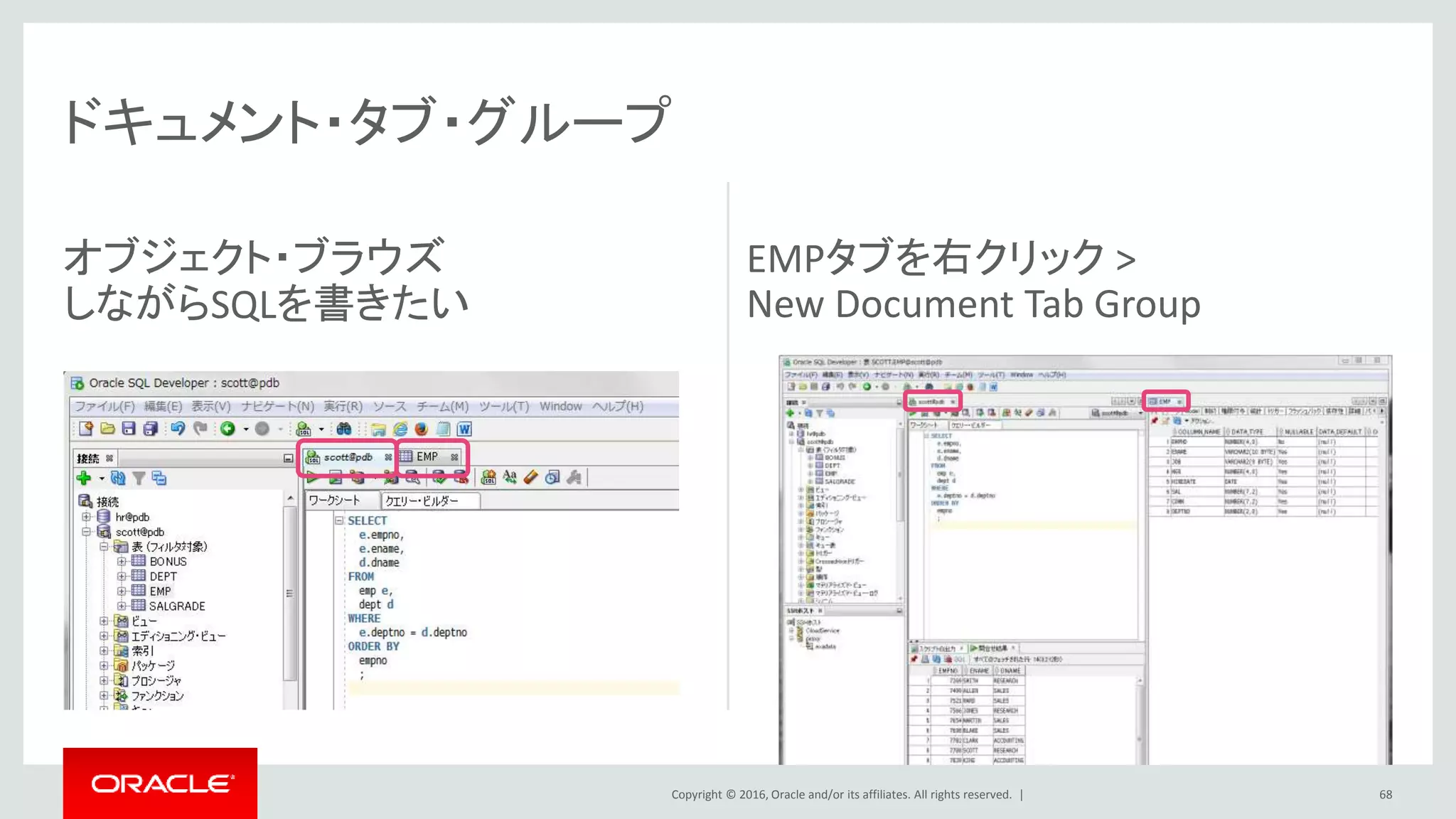Image resolution: width=1456 pixels, height=819 pixels.
Task: Close the EMP tab in left screenshot
Action: [454, 457]
